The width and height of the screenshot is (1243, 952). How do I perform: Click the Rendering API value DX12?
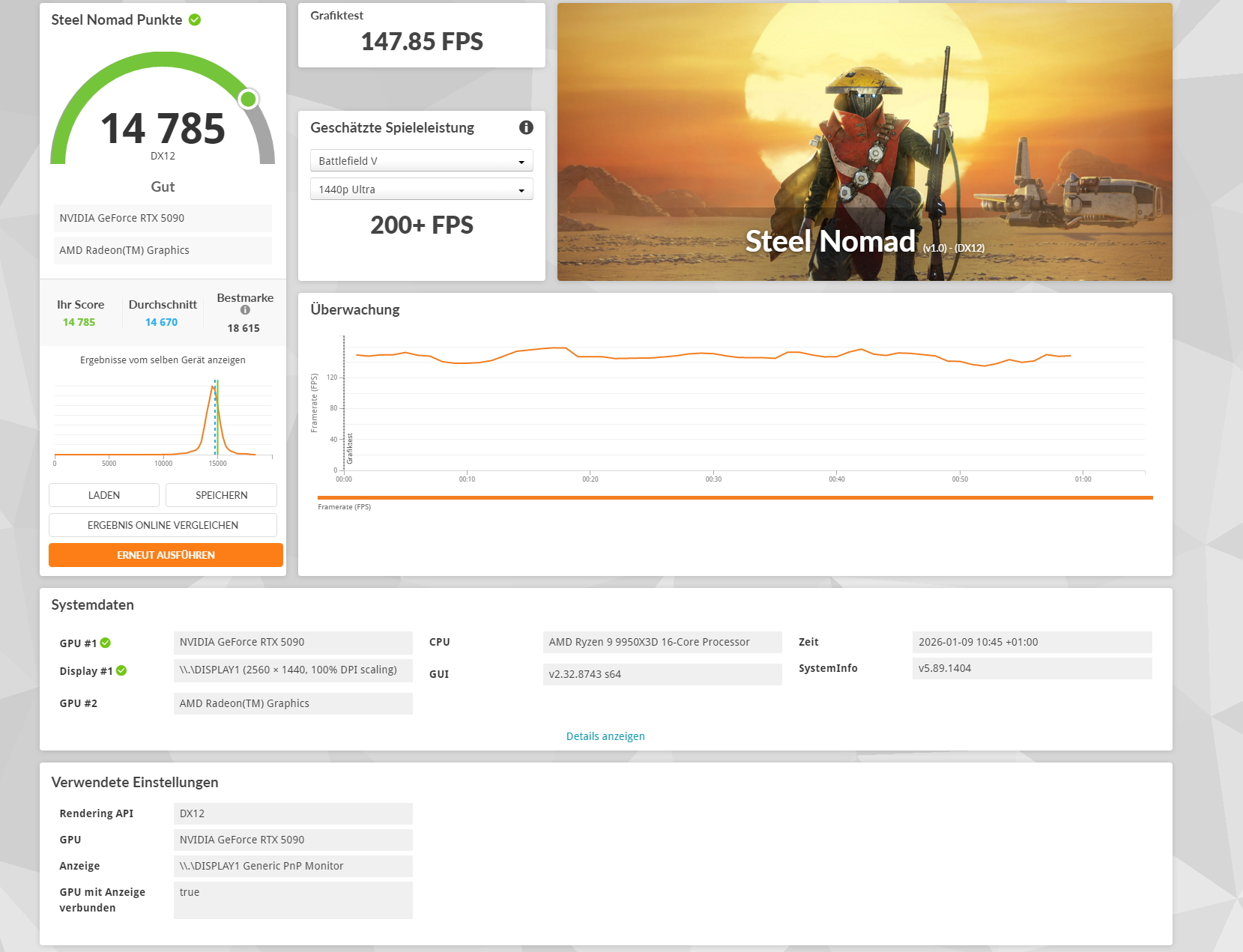(293, 813)
